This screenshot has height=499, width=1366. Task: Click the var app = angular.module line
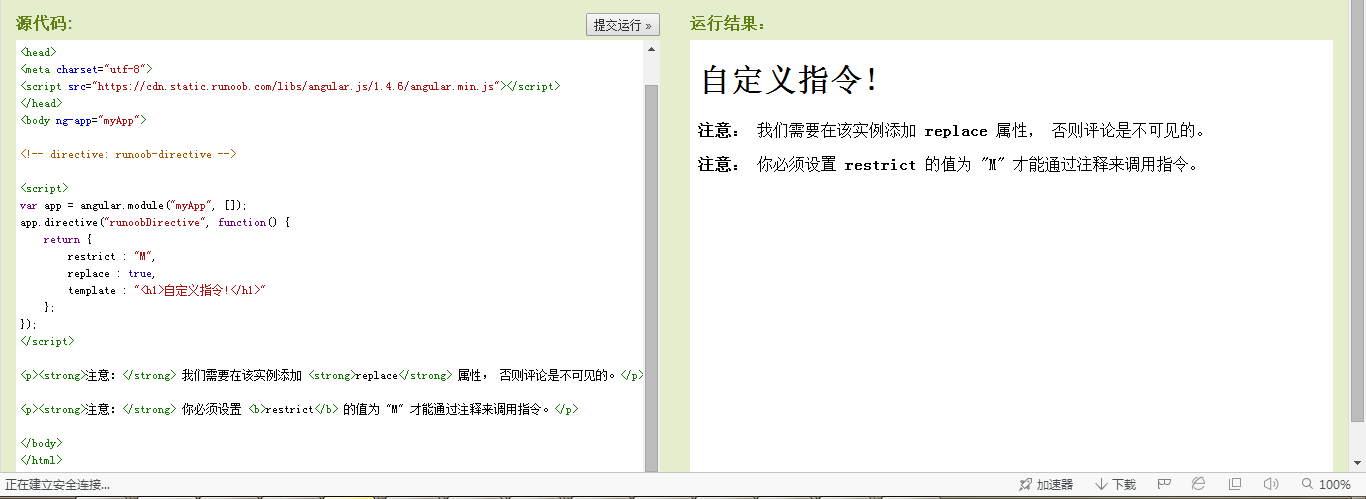coord(133,205)
